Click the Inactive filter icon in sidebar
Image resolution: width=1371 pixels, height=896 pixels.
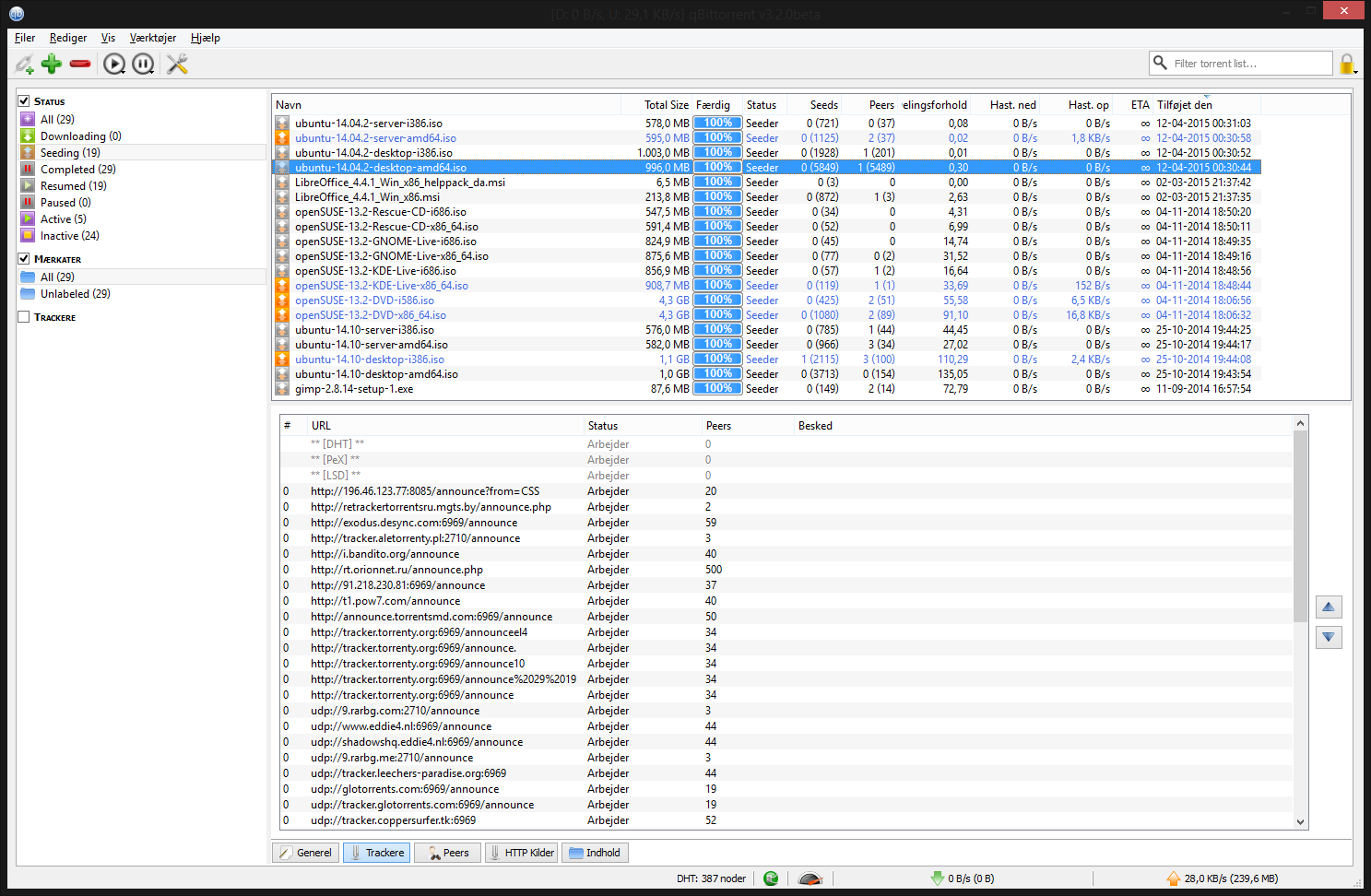29,235
